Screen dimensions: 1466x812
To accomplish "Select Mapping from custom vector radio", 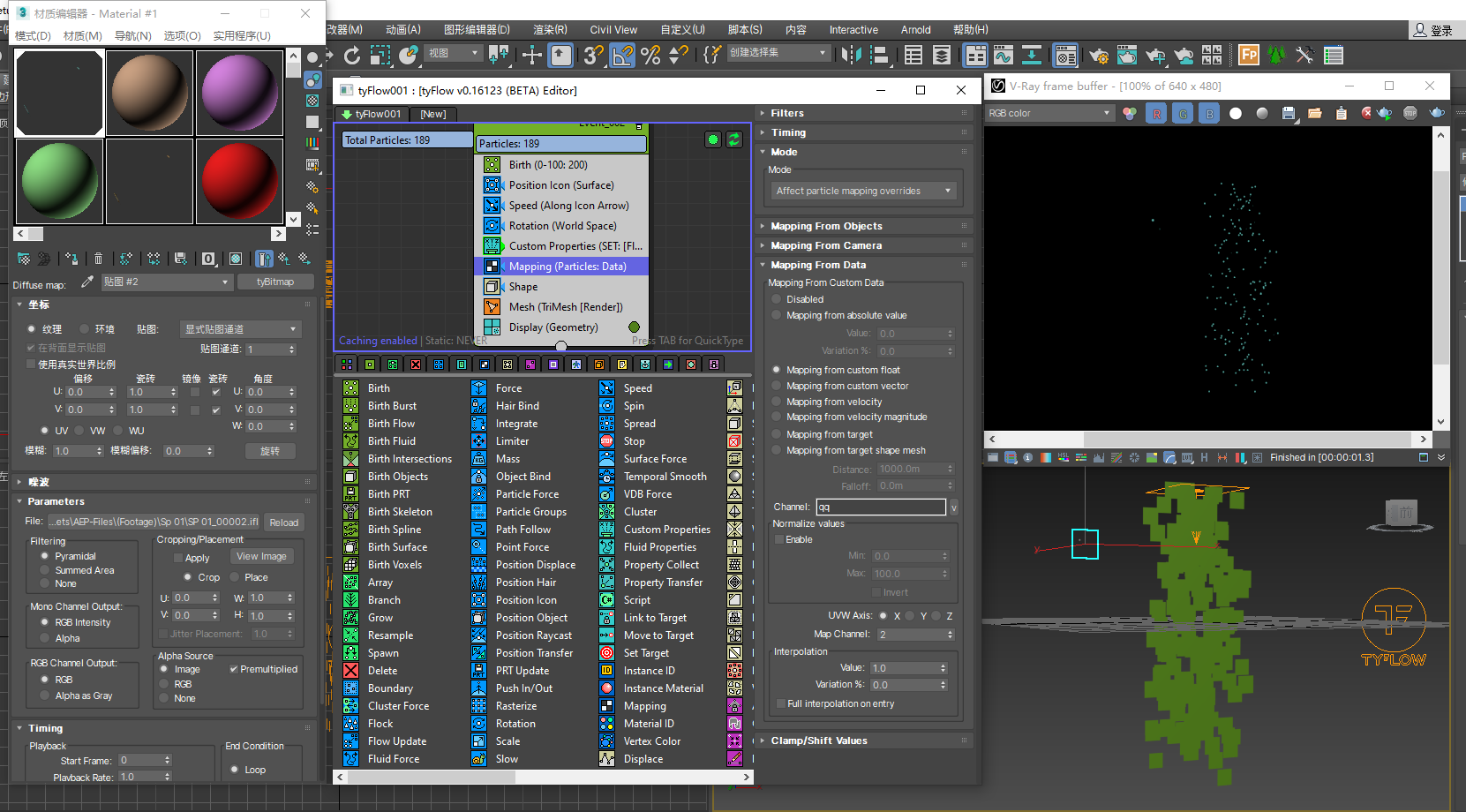I will (777, 386).
